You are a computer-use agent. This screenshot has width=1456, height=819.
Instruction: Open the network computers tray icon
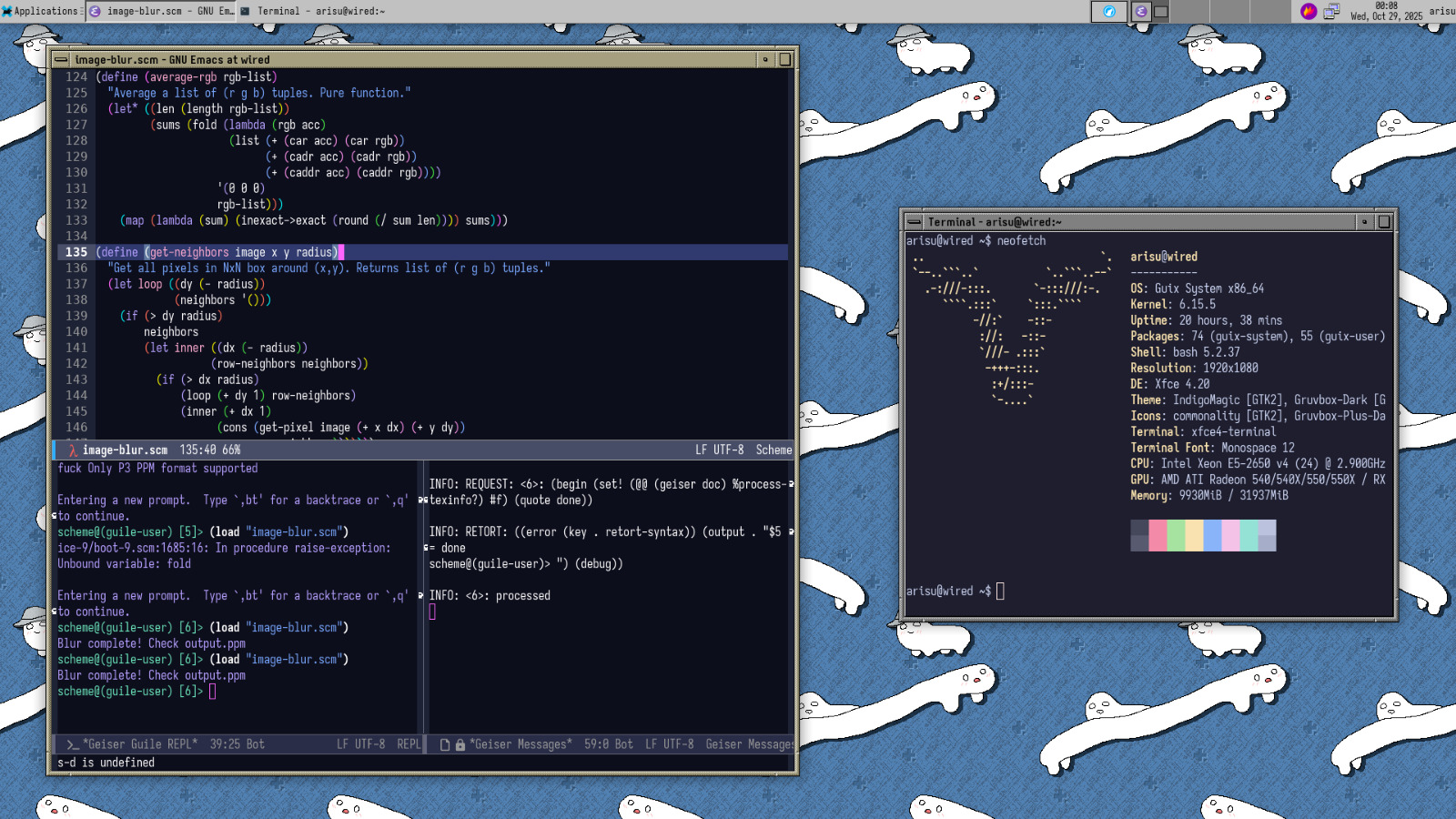tap(1330, 11)
